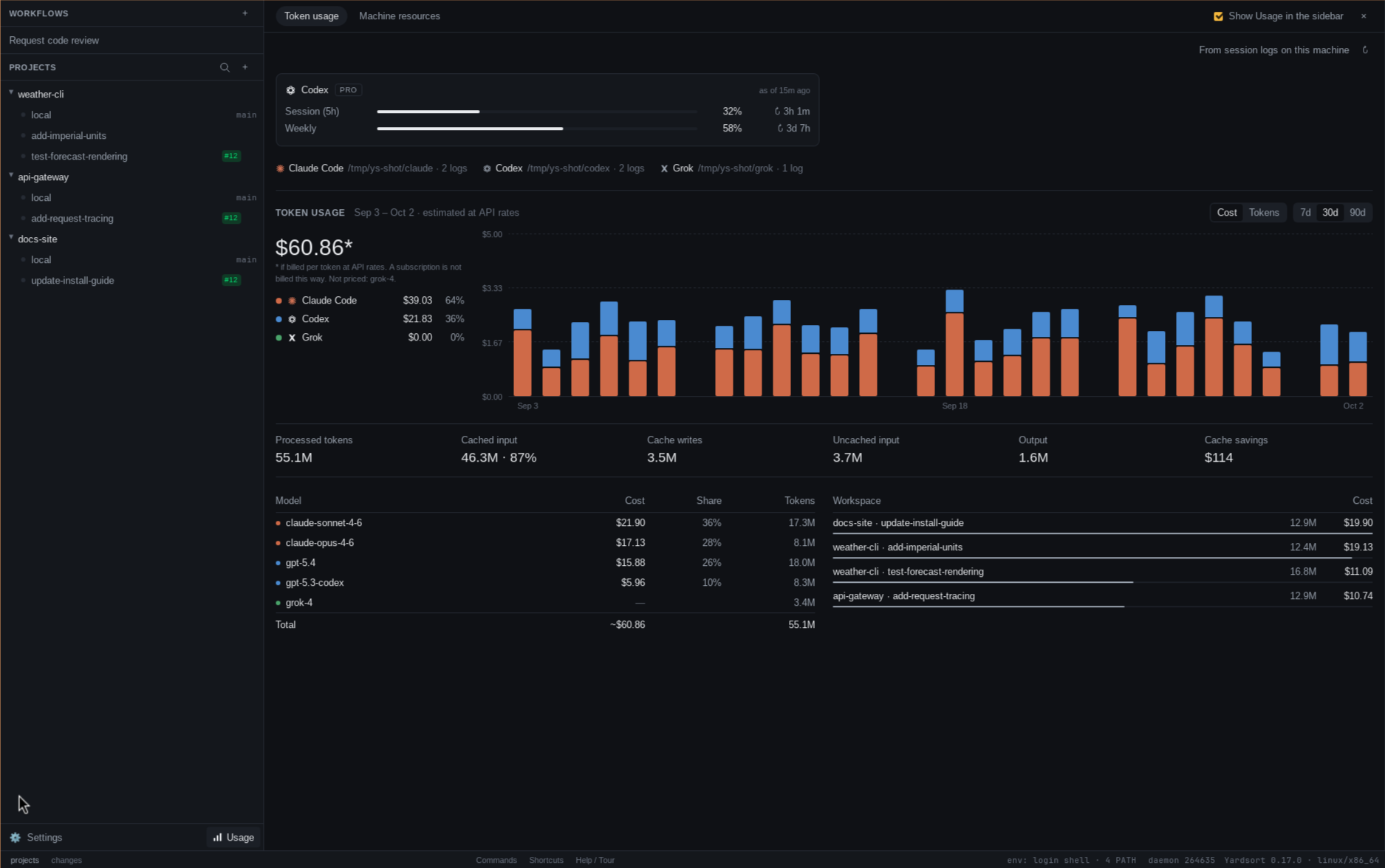Screen dimensions: 1385x868
Task: Click Codex logo icon in PRO card
Action: pyautogui.click(x=290, y=90)
